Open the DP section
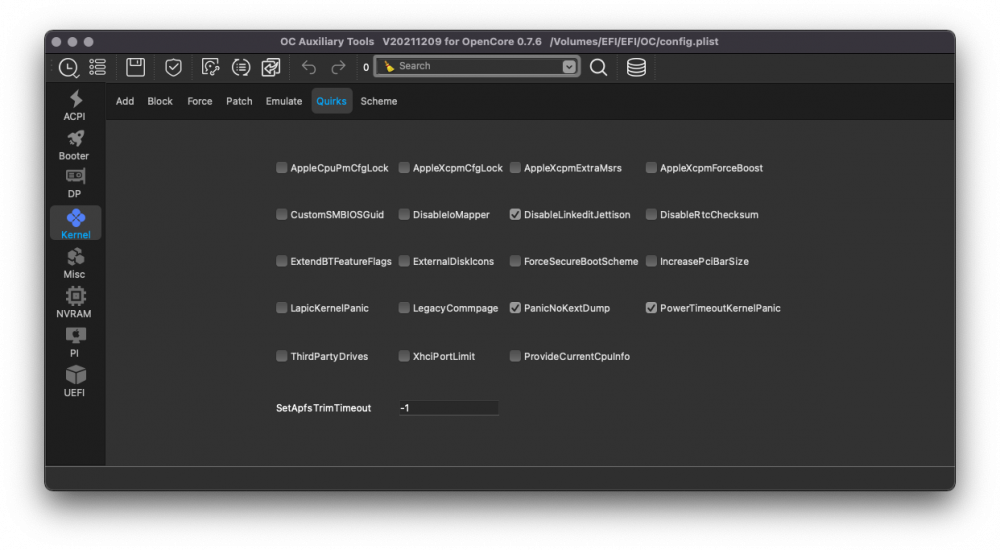The width and height of the screenshot is (1000, 550). [75, 184]
